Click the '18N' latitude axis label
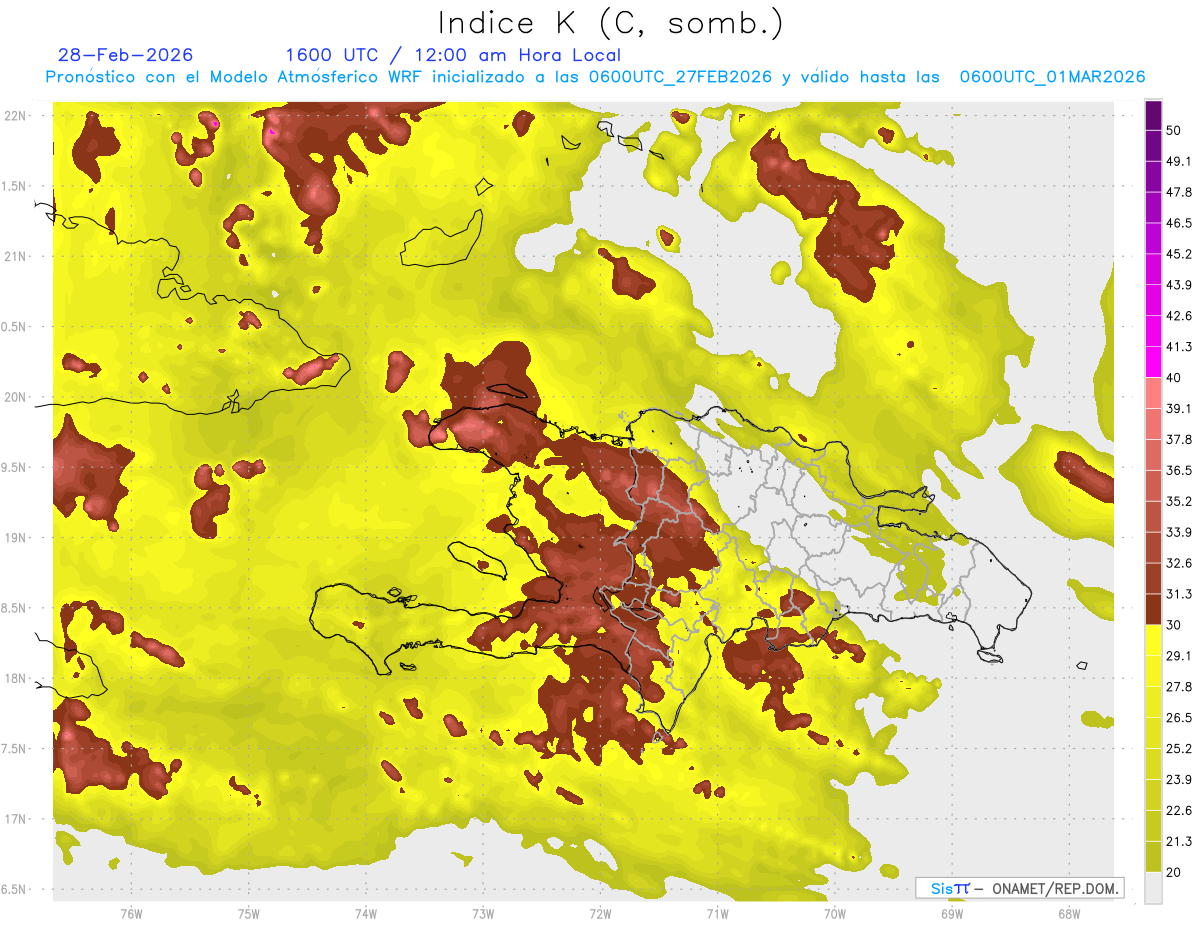The height and width of the screenshot is (927, 1200). coord(17,679)
